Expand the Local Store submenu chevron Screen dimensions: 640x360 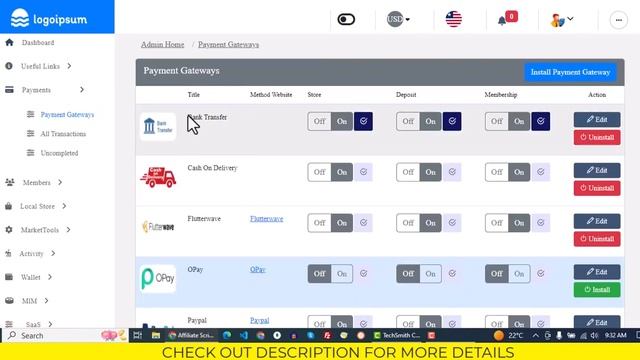point(64,206)
